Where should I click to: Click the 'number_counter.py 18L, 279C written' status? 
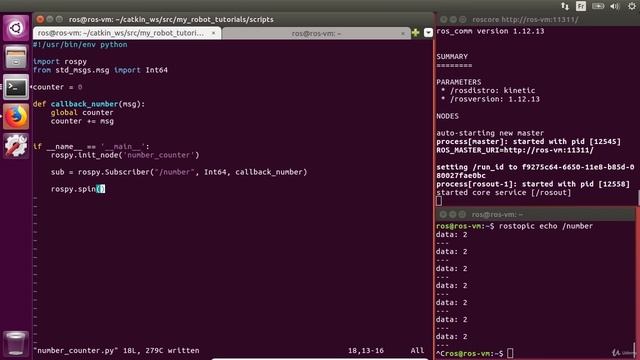click(116, 351)
